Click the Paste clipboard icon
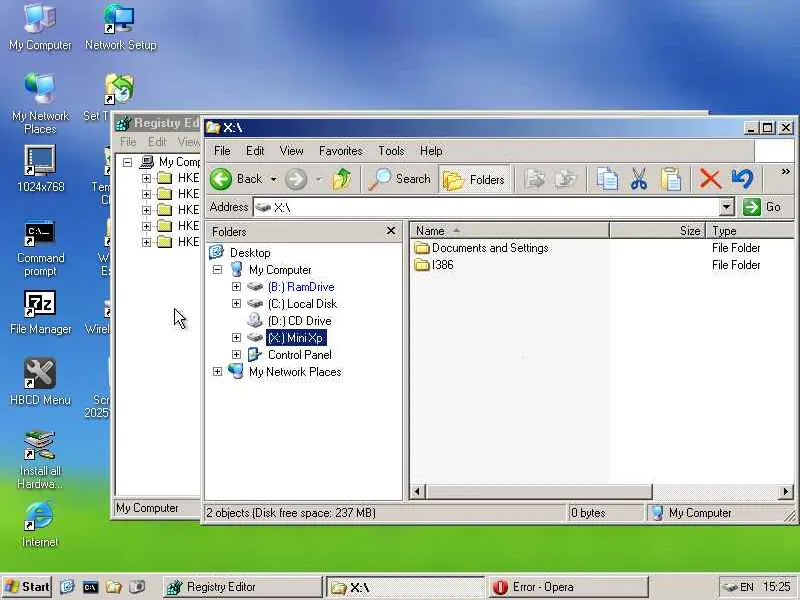800x600 pixels. click(x=671, y=179)
